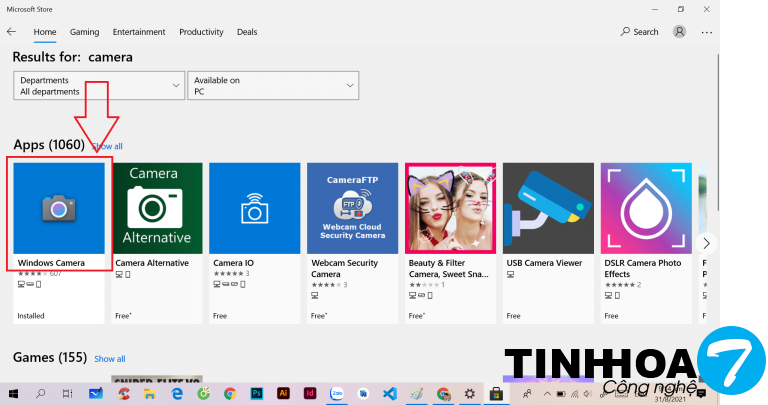768x405 pixels.
Task: Switch to the Gaming tab
Action: tap(84, 32)
